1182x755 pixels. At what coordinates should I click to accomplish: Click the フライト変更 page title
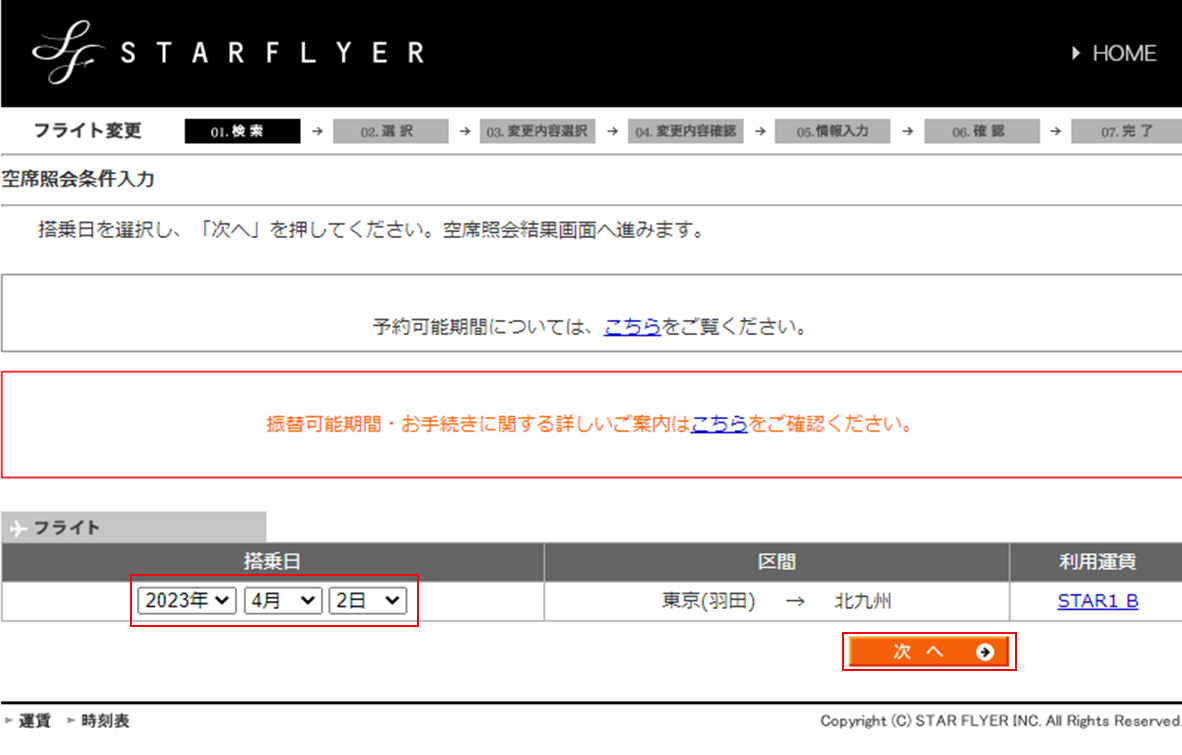point(88,131)
